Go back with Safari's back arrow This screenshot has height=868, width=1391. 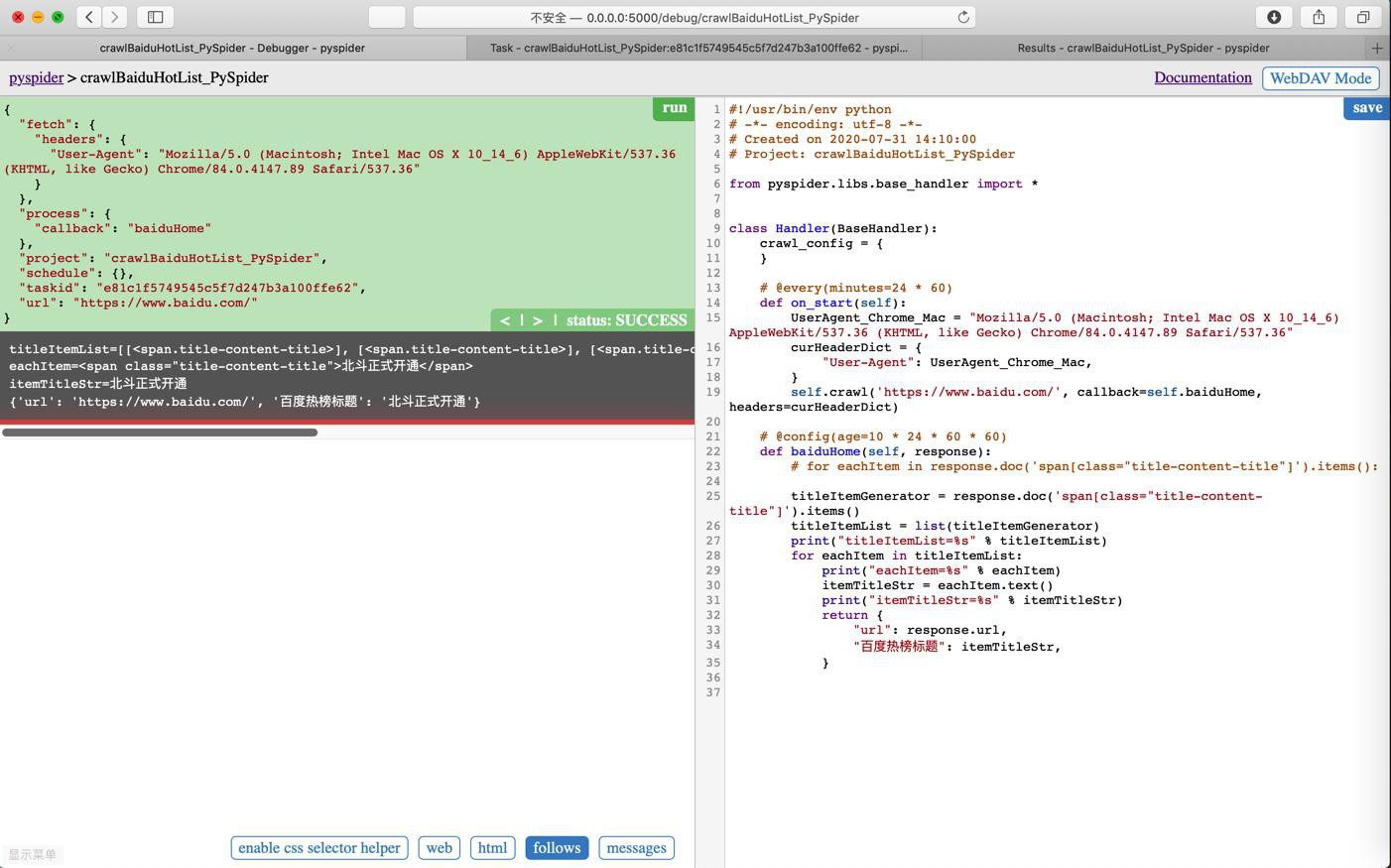pos(89,17)
